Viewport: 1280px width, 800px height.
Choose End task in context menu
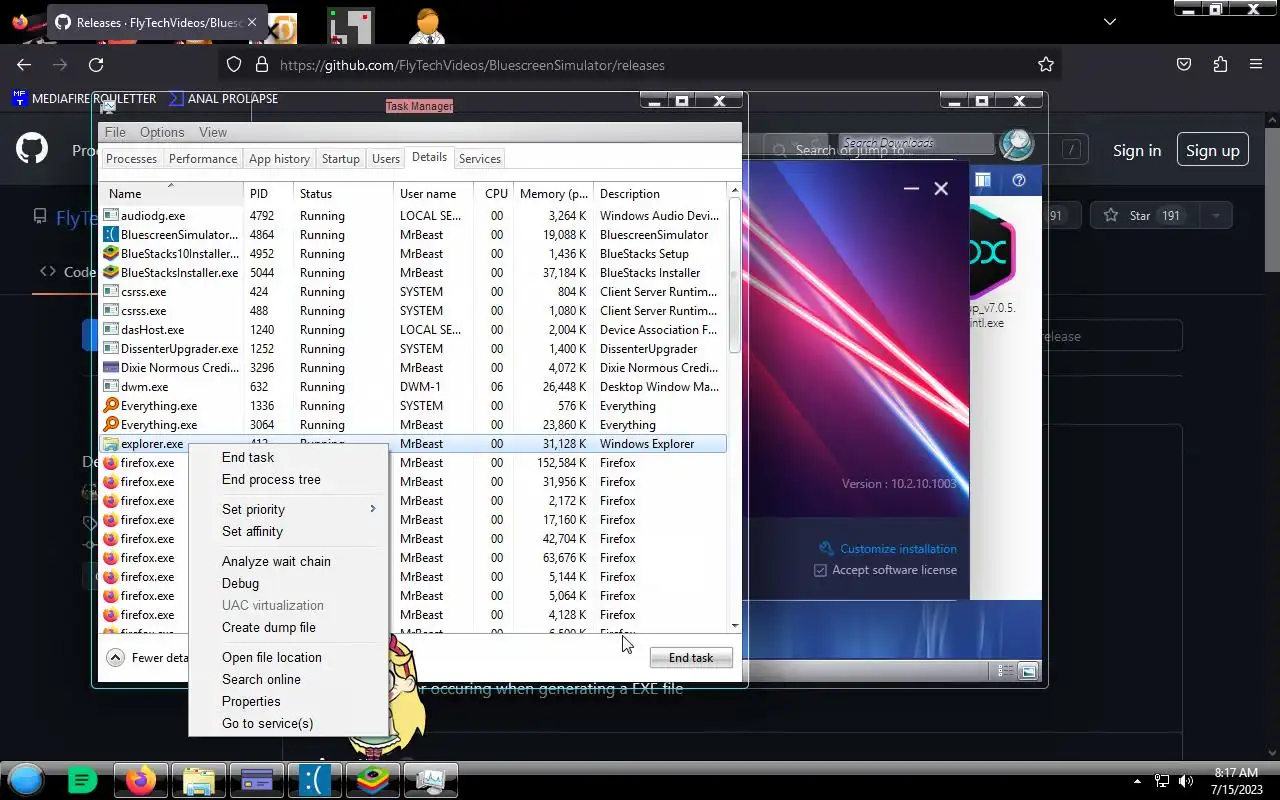[x=288, y=457]
